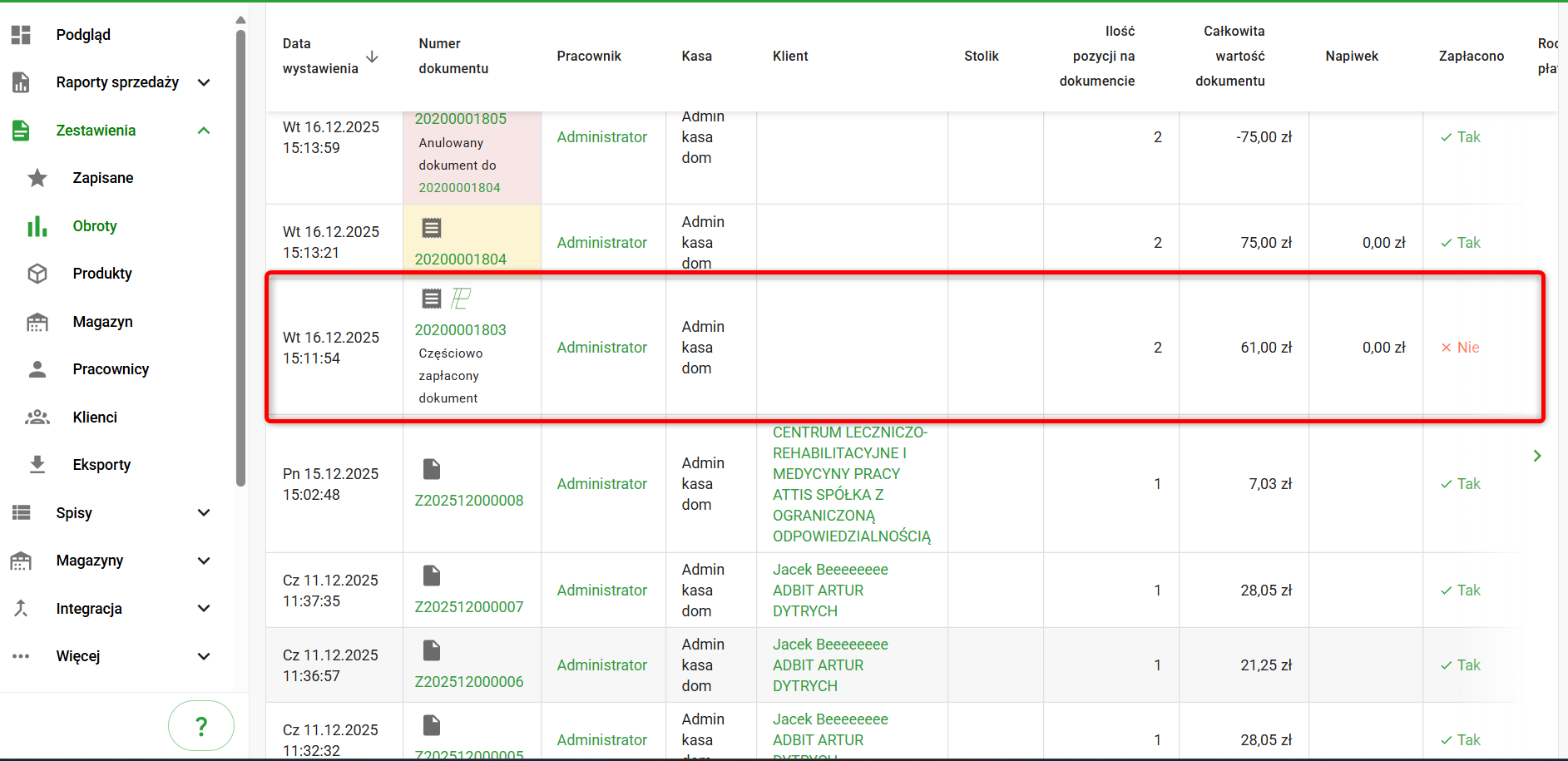Image resolution: width=1568 pixels, height=761 pixels.
Task: Open the help question mark button
Action: point(200,726)
